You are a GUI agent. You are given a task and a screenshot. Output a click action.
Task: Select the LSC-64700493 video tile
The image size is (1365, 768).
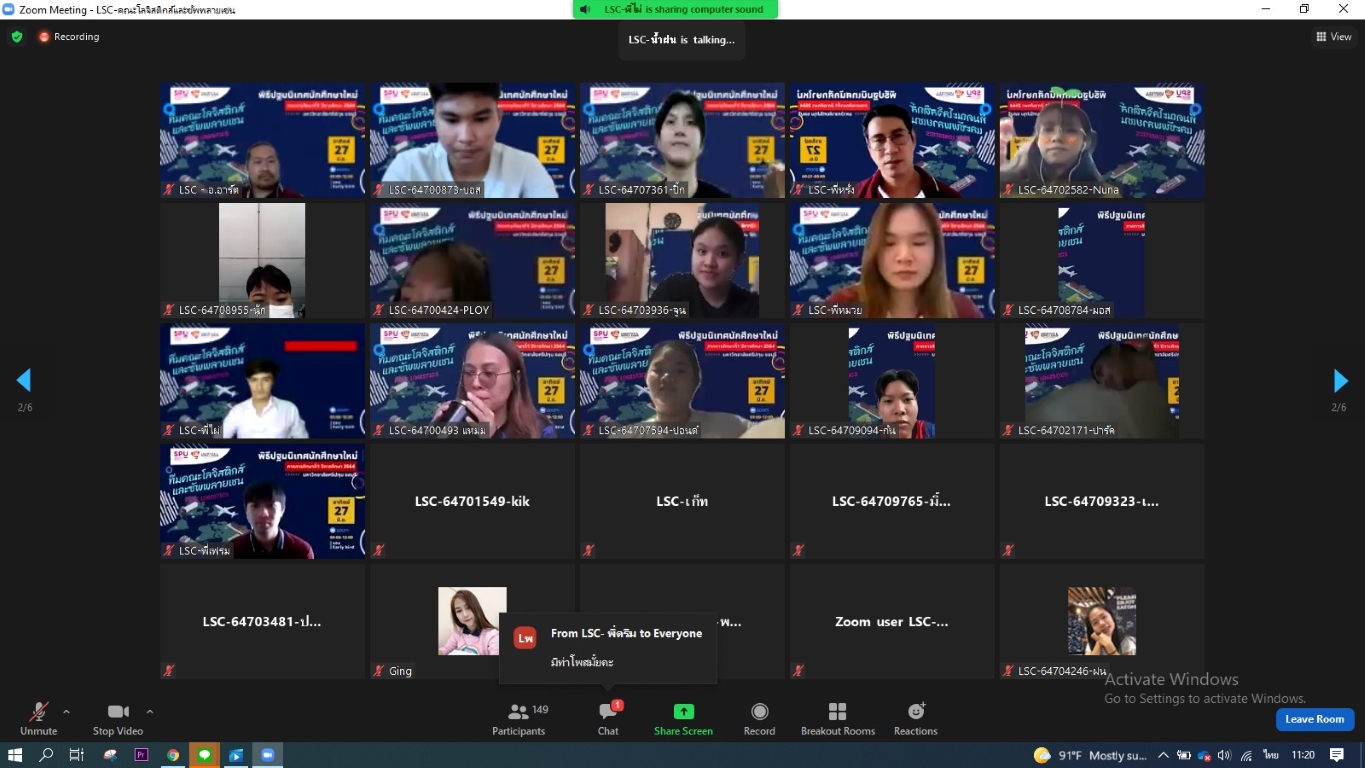[472, 381]
